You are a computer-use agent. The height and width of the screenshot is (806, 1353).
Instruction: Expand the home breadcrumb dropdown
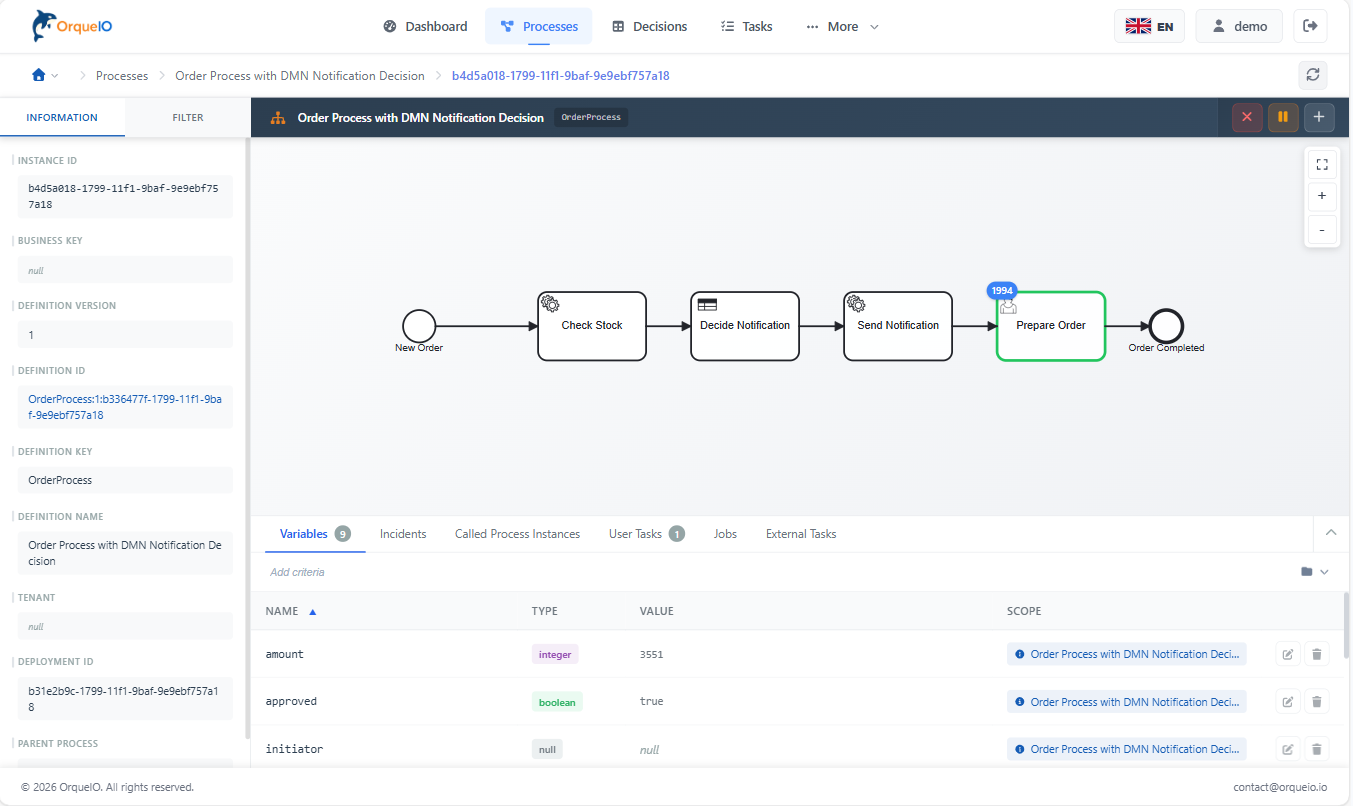(x=45, y=76)
